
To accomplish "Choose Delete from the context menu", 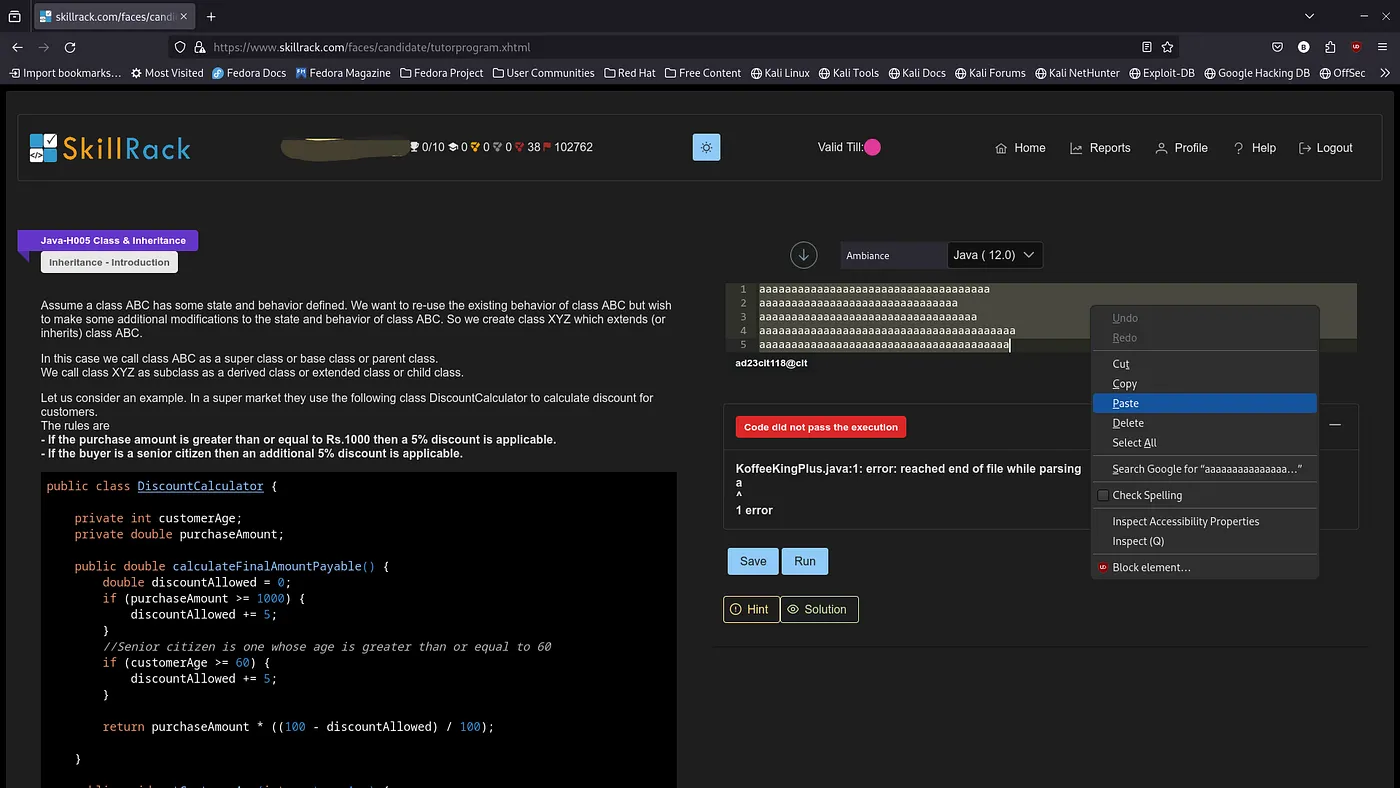I will point(1204,423).
